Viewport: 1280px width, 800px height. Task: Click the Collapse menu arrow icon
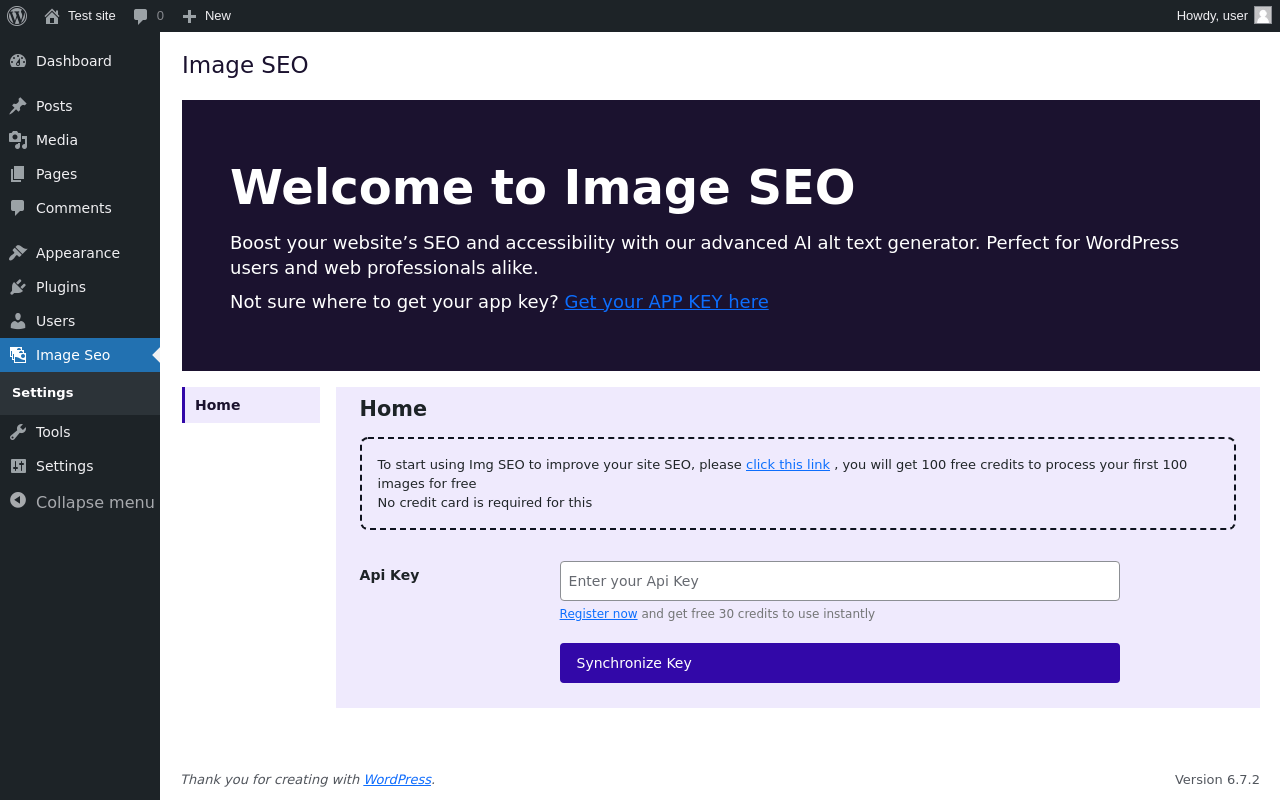18,500
